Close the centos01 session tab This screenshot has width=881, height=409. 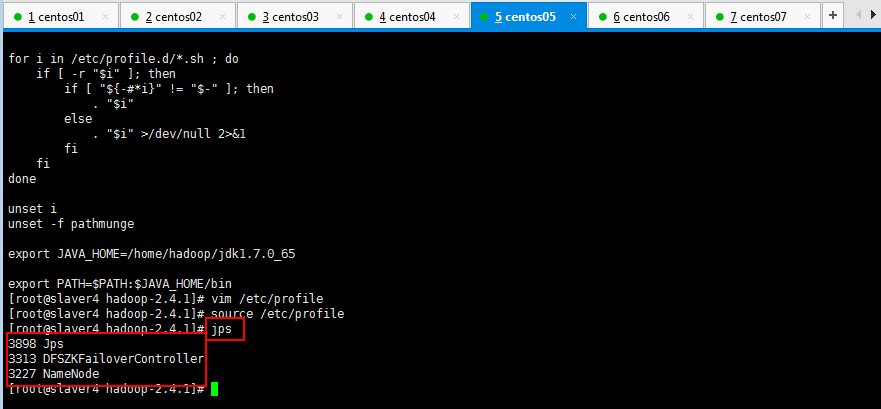click(x=106, y=17)
